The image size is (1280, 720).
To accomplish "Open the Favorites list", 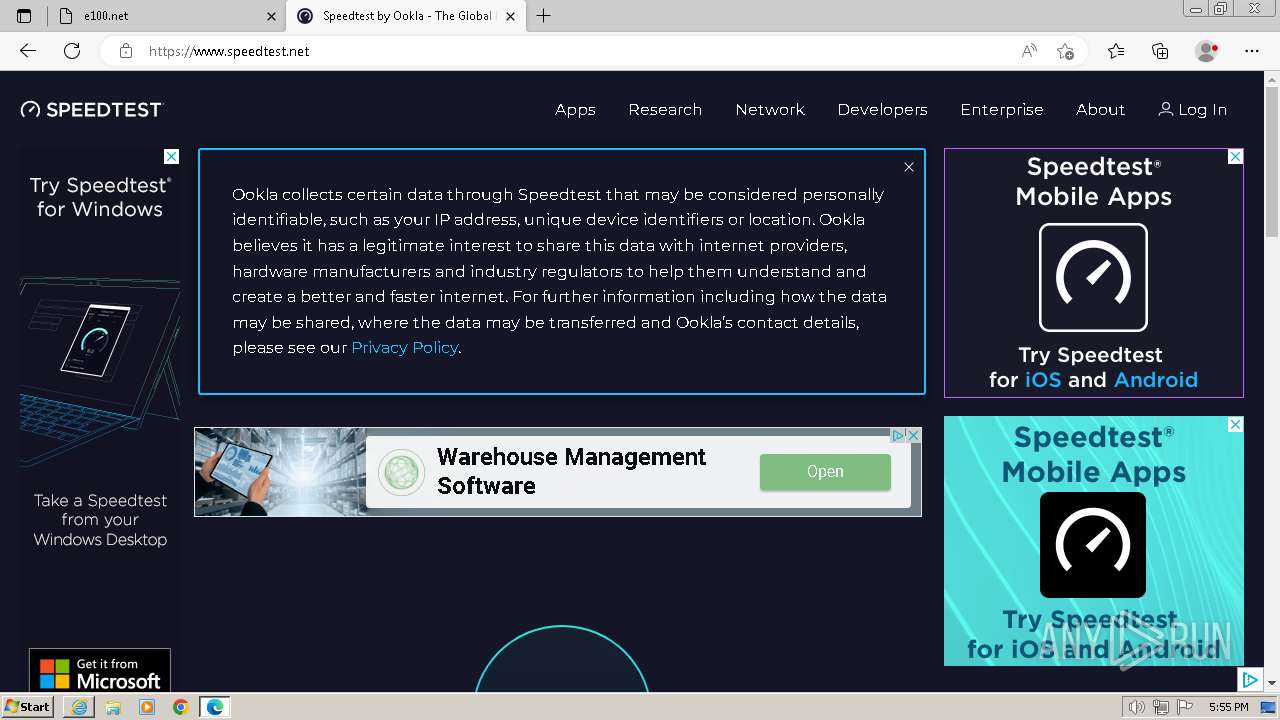I will (x=1116, y=51).
